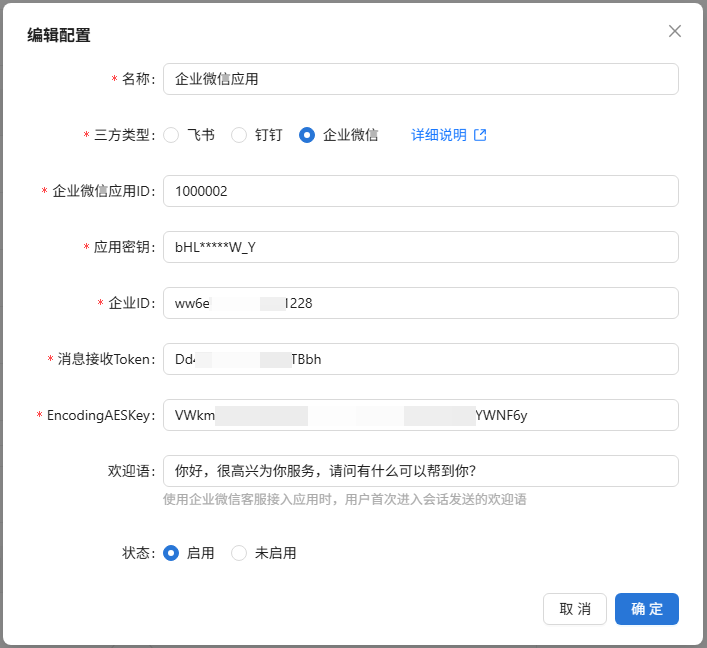Click the 消息接收Token input field
The width and height of the screenshot is (707, 648).
pos(421,359)
